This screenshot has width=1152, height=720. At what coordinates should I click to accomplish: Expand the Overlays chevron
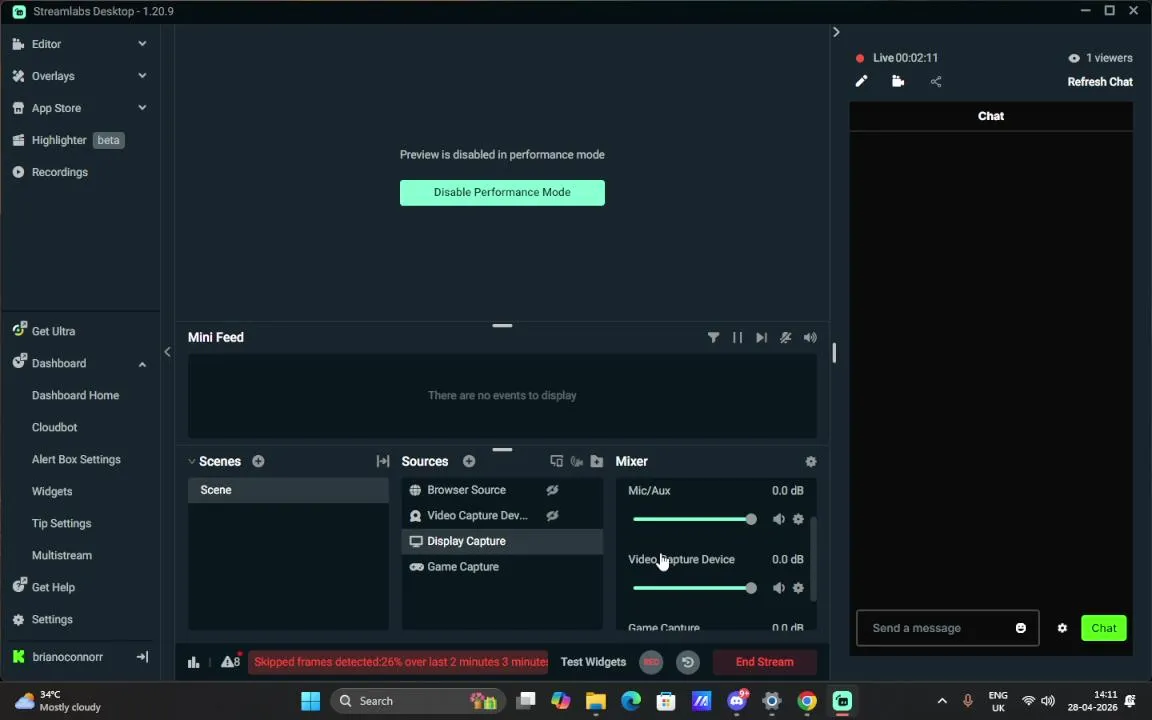(142, 76)
